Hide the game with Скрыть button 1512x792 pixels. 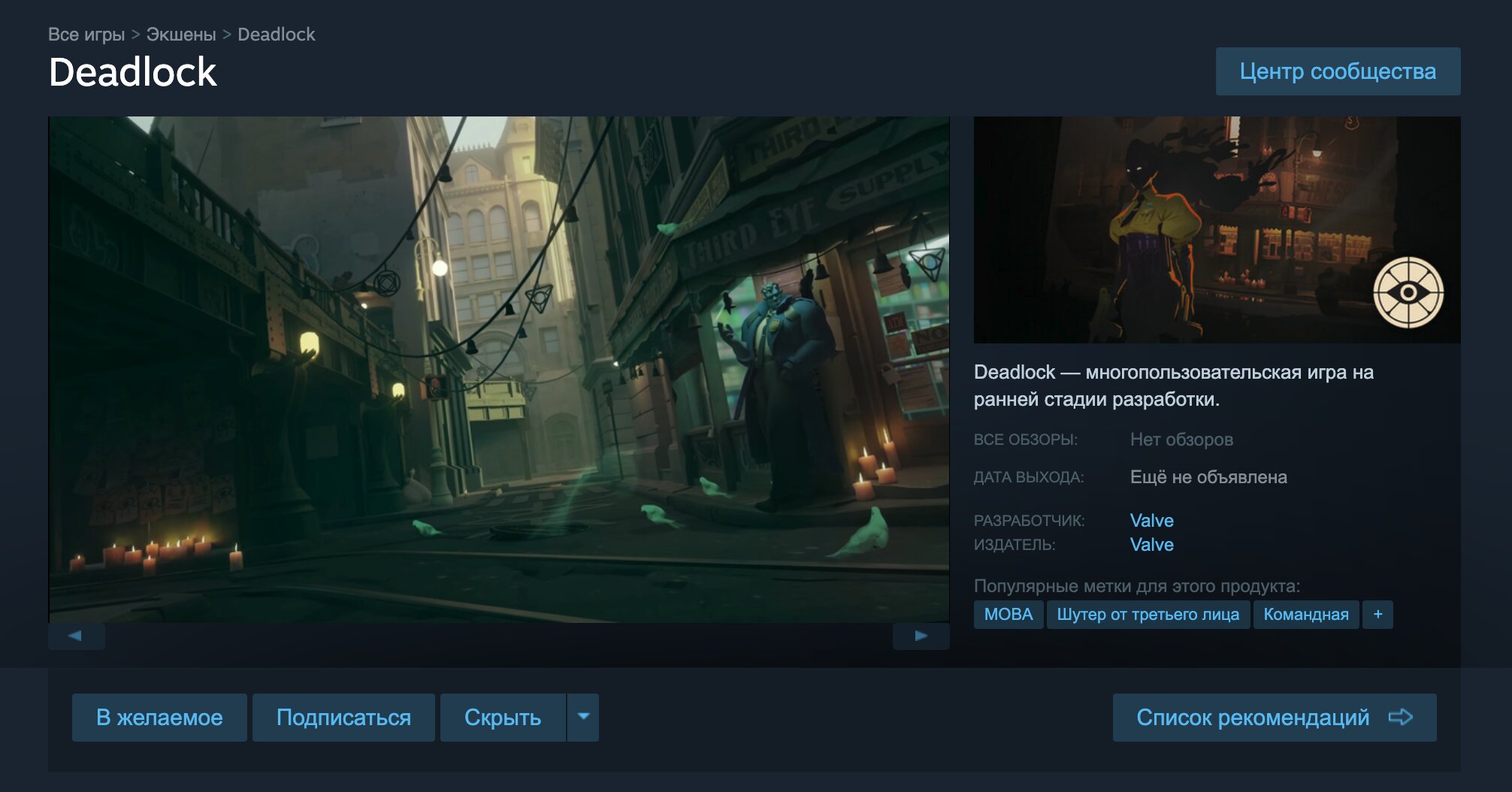pyautogui.click(x=503, y=717)
